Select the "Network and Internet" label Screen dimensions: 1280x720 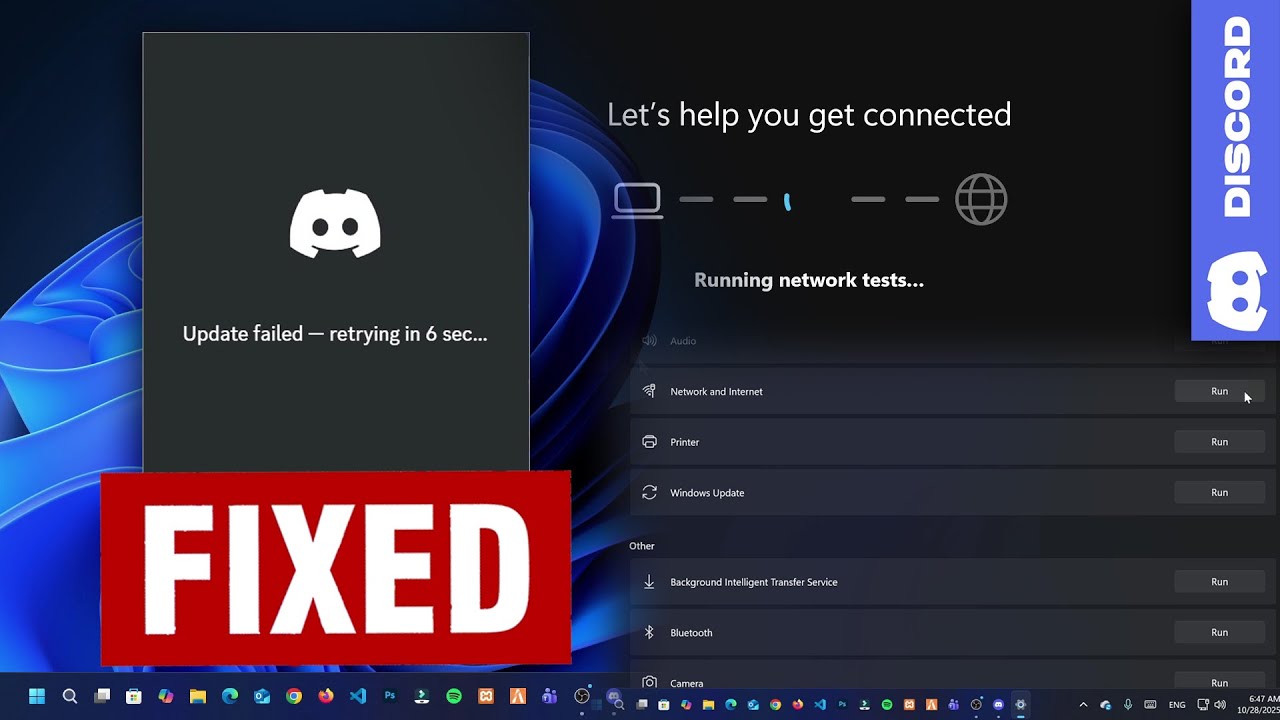pos(716,392)
